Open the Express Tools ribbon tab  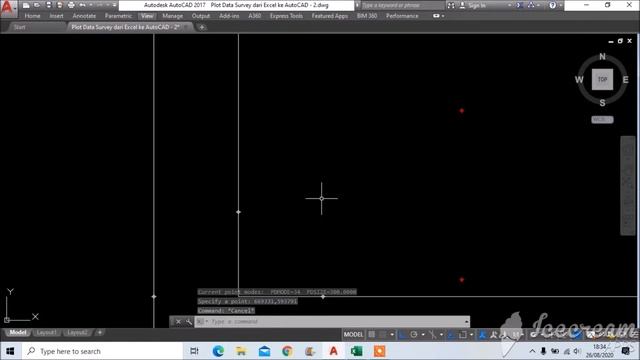point(286,16)
